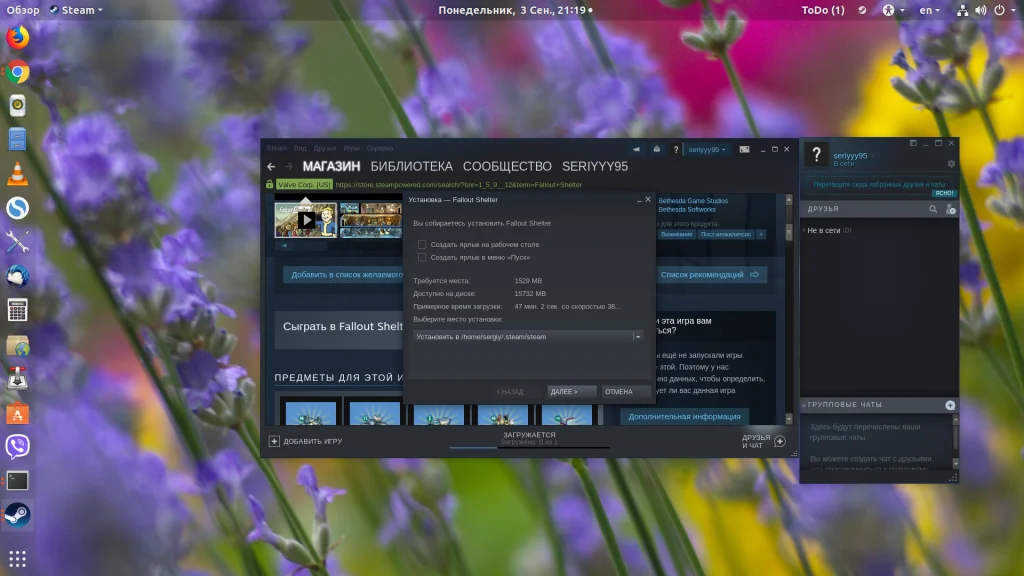Click the add friend icon

(x=951, y=209)
